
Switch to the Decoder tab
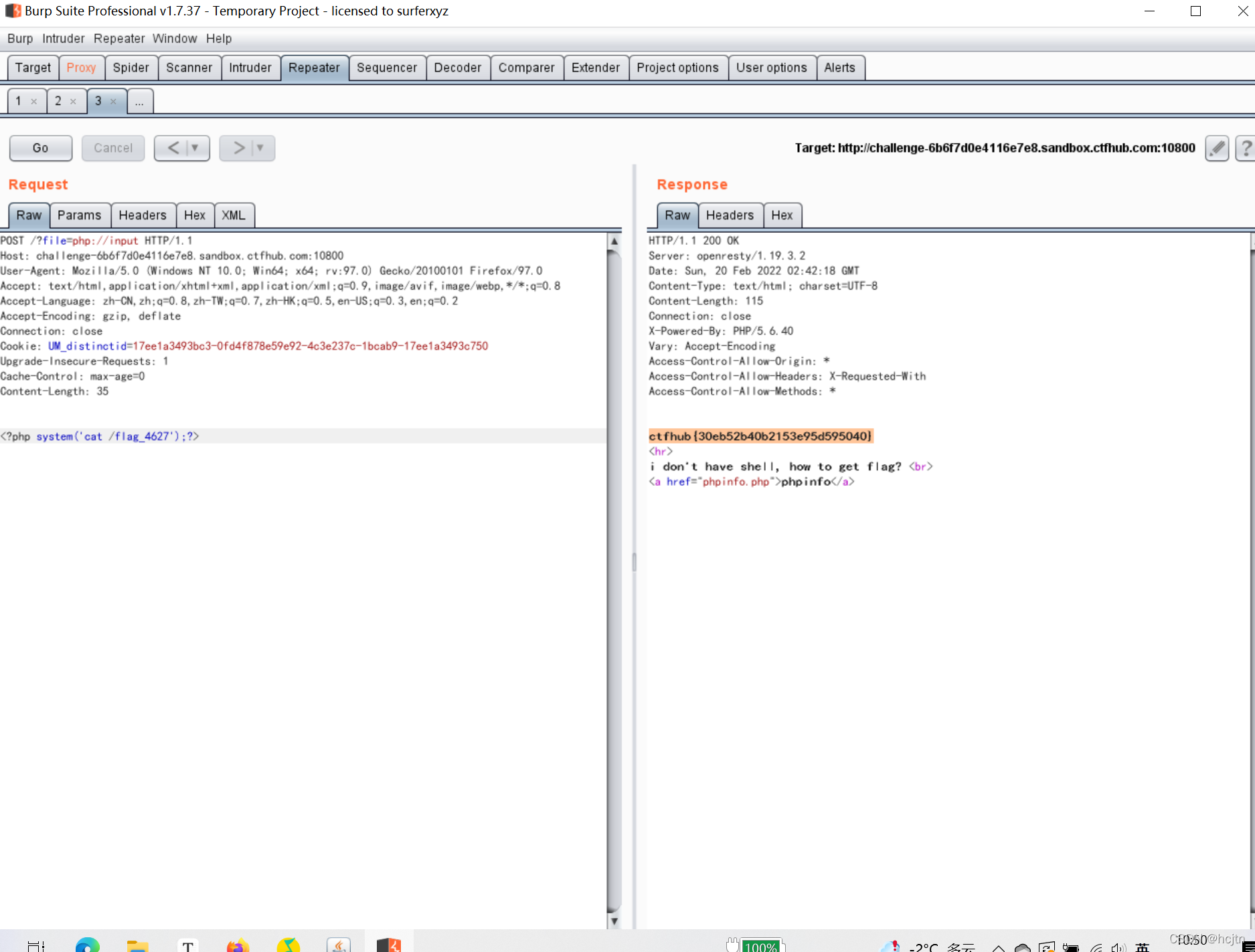click(x=458, y=68)
